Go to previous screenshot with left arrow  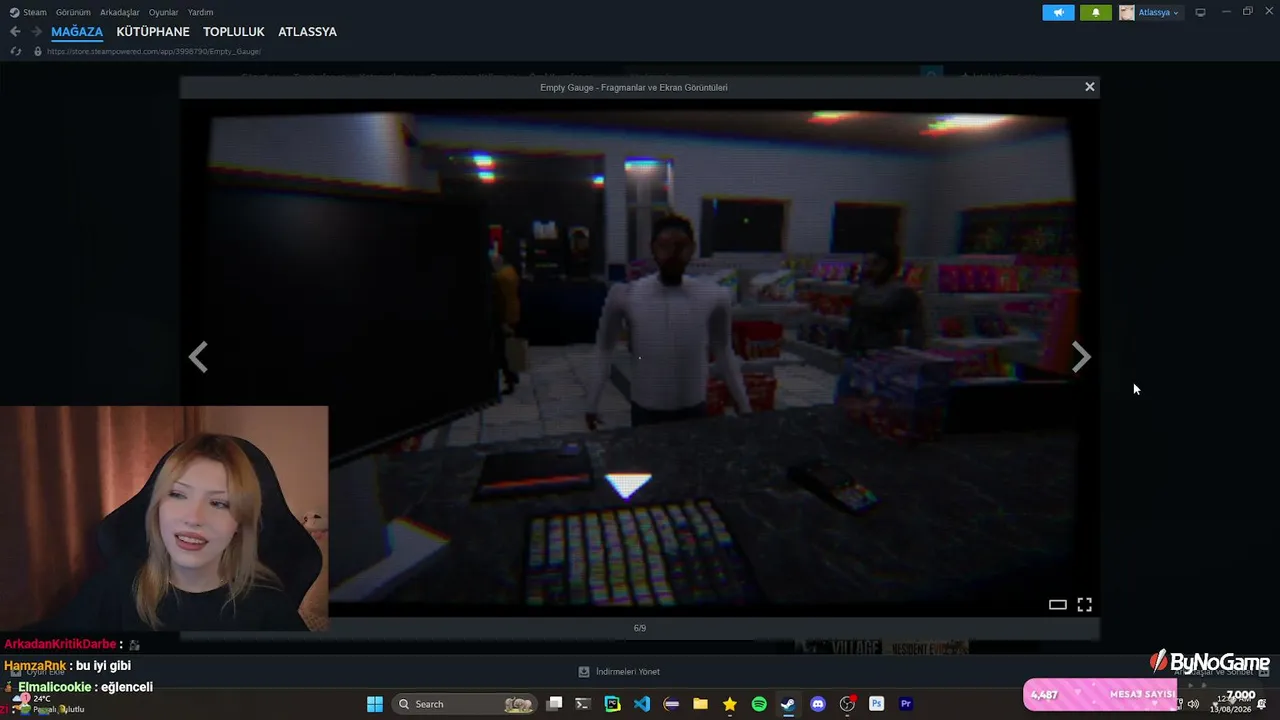coord(198,357)
